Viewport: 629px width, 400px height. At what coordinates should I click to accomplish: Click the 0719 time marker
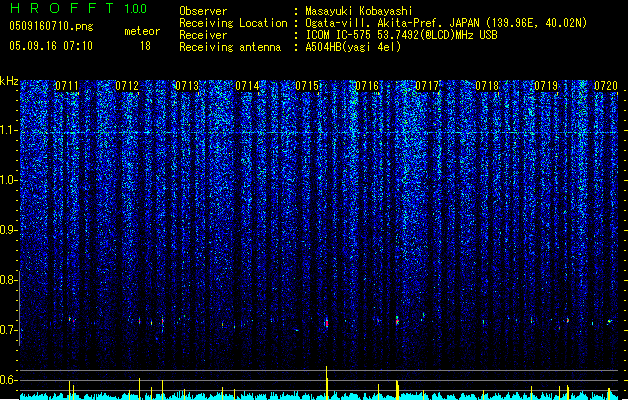click(x=546, y=86)
